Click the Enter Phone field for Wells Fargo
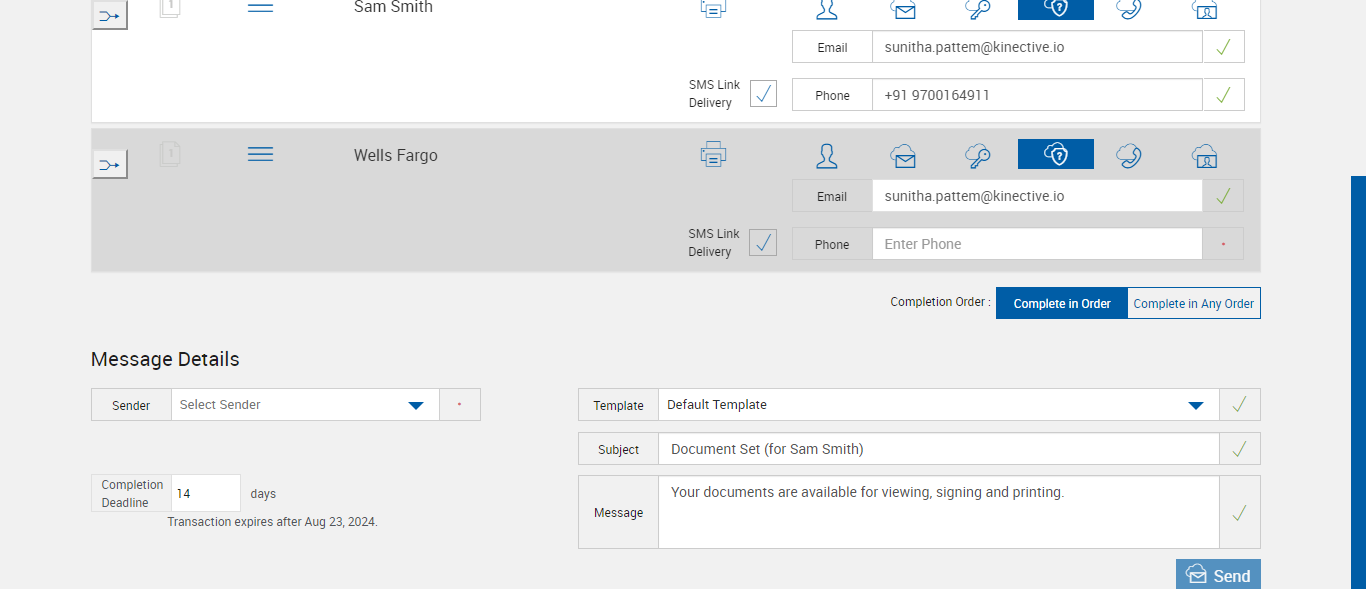This screenshot has height=589, width=1366. pos(1036,244)
